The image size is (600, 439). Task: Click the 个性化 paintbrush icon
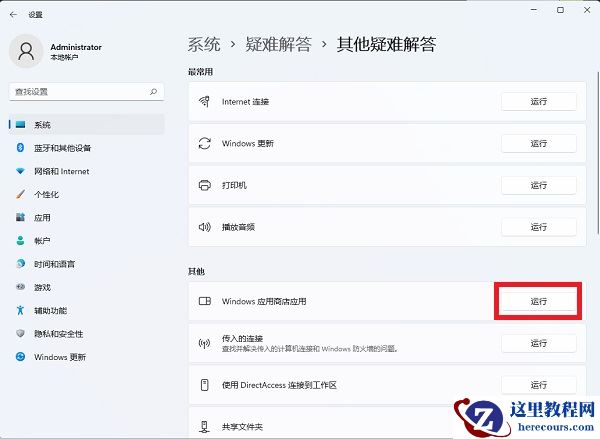20,194
